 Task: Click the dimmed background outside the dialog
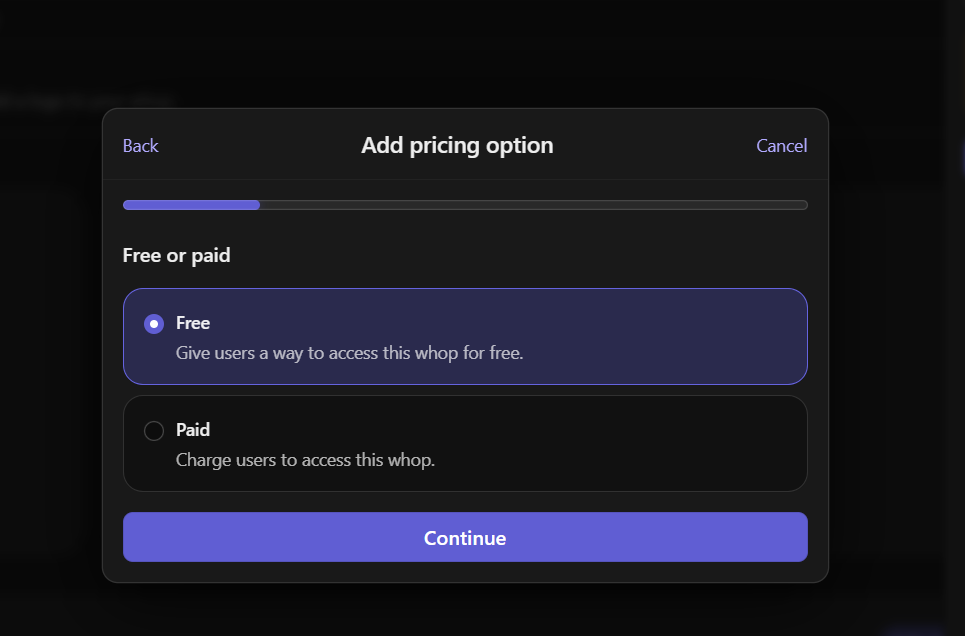click(x=50, y=400)
